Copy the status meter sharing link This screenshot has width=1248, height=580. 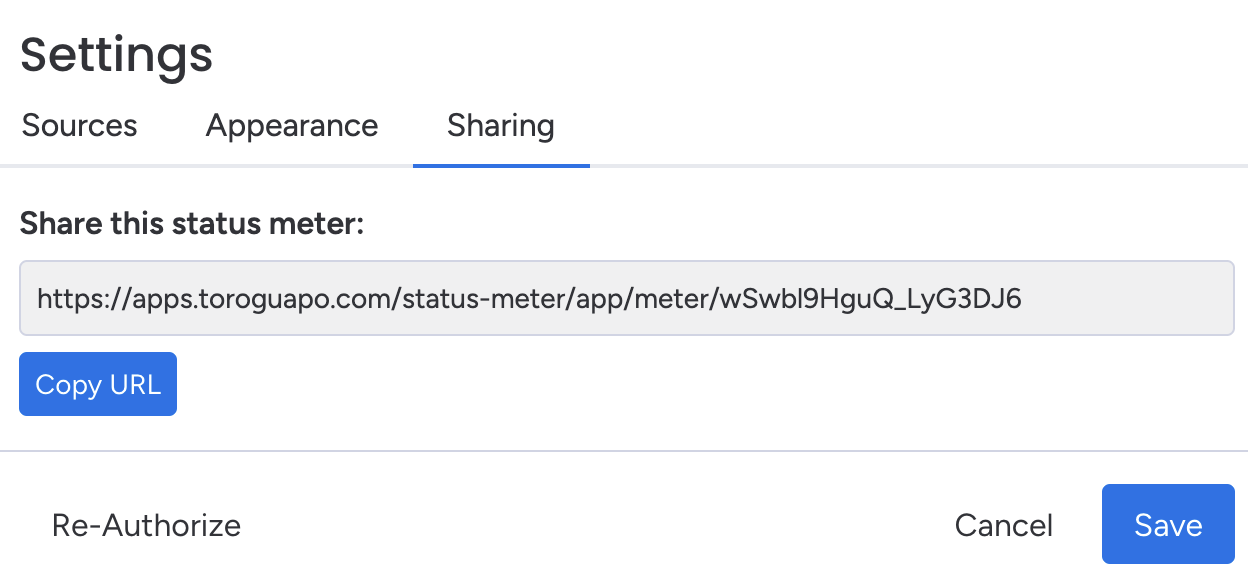pyautogui.click(x=97, y=383)
